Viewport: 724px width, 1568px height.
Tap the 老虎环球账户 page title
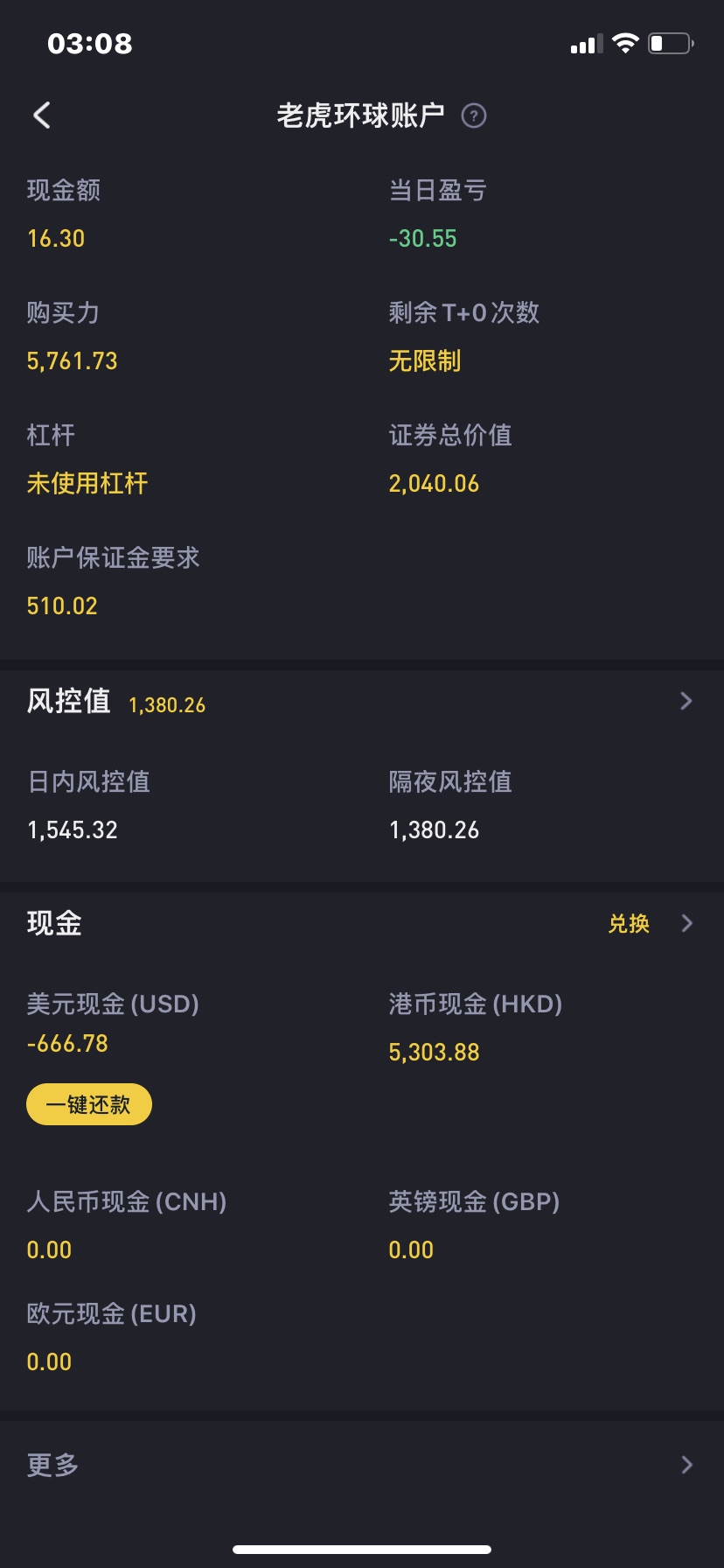(361, 115)
